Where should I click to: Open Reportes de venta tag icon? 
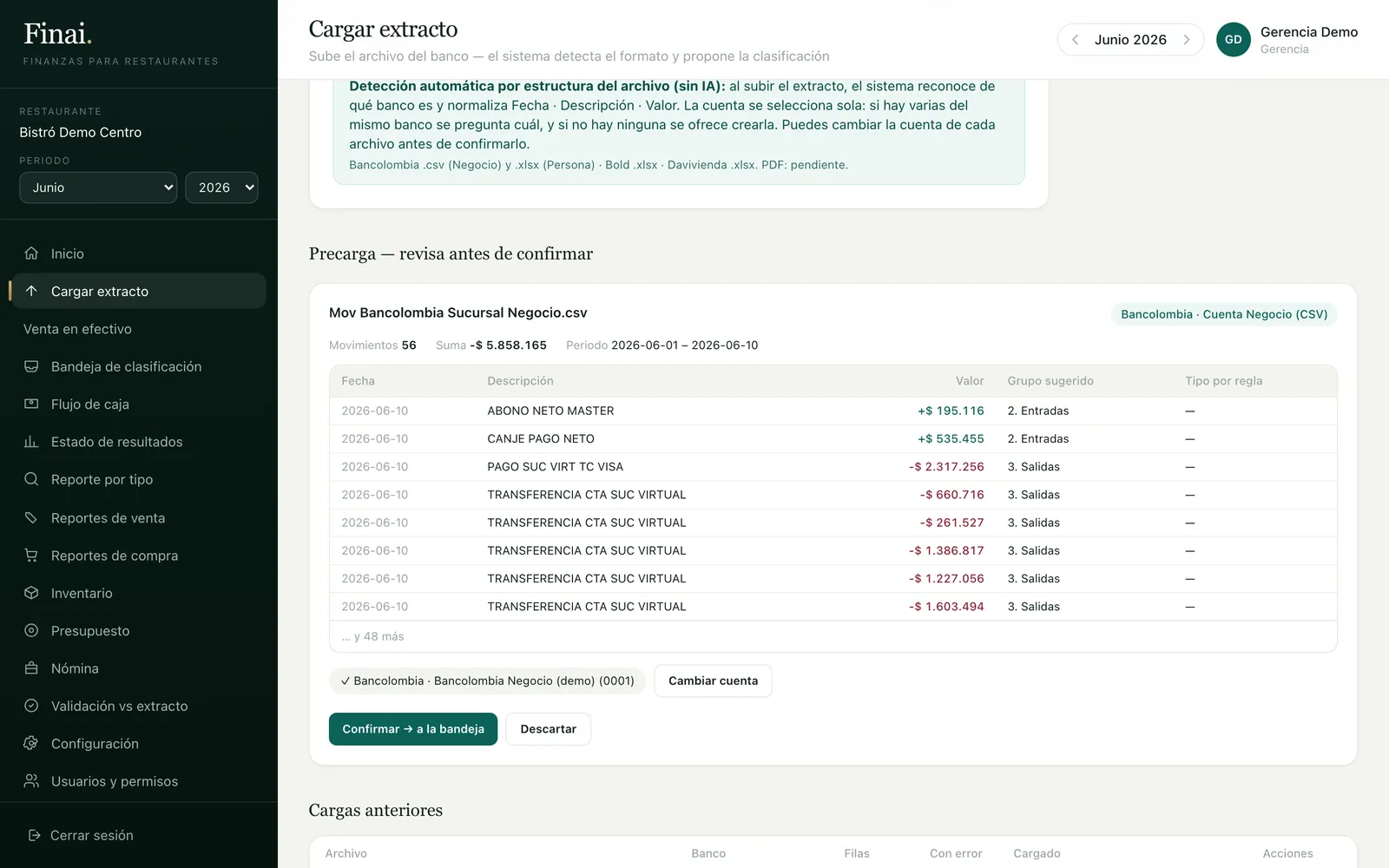(x=31, y=517)
